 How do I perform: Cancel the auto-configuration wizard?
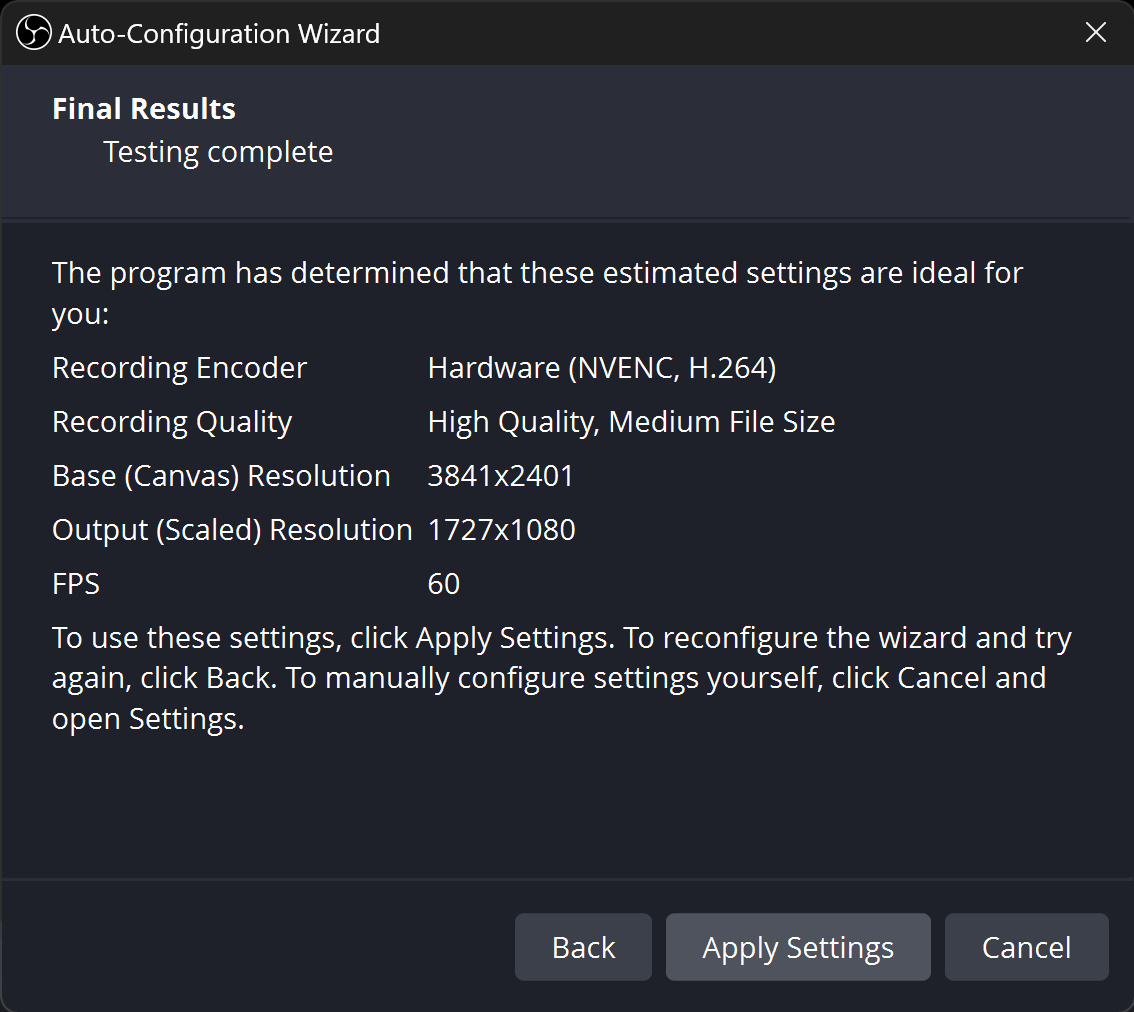1026,947
